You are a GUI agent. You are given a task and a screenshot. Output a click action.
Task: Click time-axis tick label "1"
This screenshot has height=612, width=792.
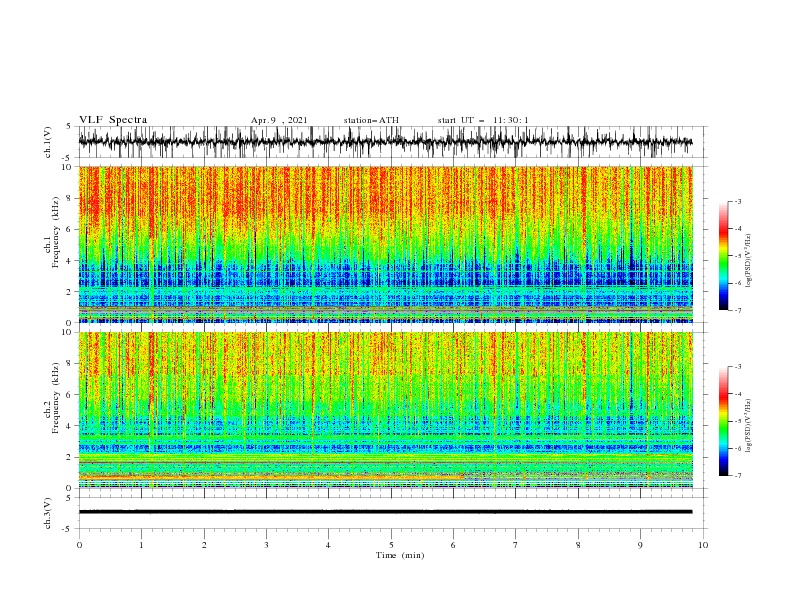point(141,545)
